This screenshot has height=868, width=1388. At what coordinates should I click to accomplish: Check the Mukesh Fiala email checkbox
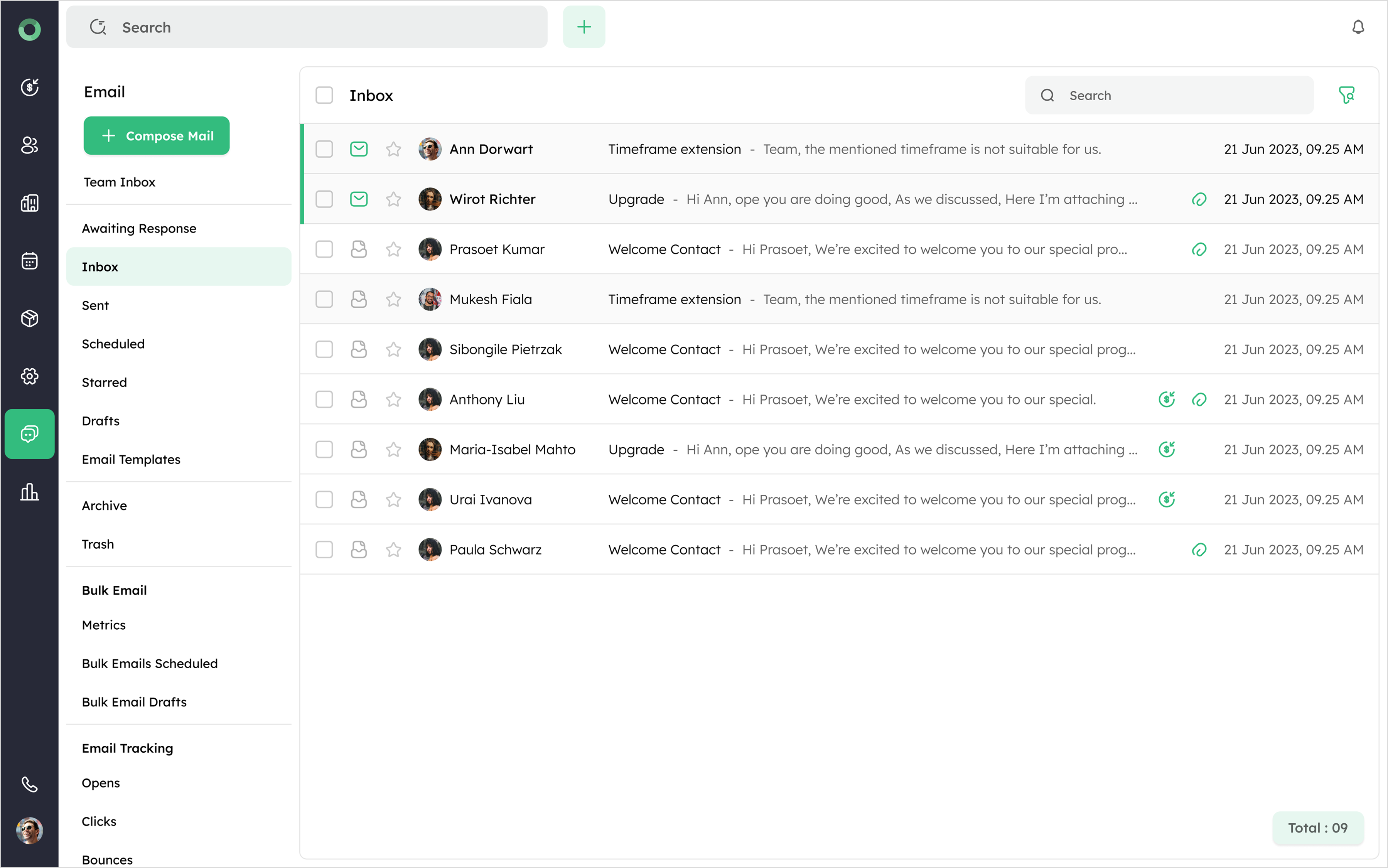(324, 299)
